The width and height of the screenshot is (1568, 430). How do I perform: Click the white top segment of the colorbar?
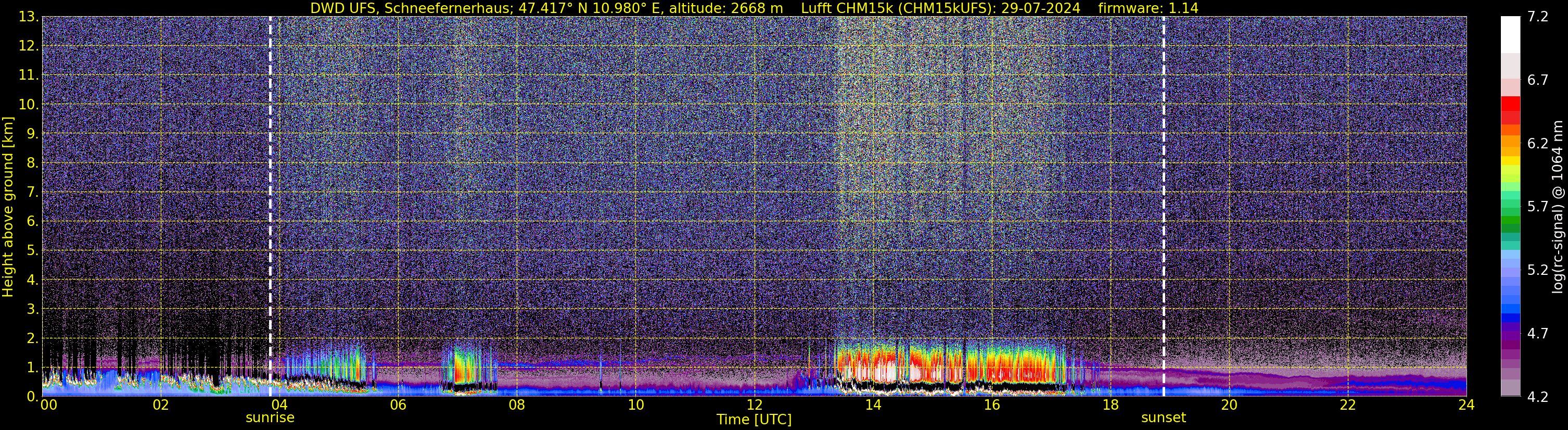tap(1510, 35)
